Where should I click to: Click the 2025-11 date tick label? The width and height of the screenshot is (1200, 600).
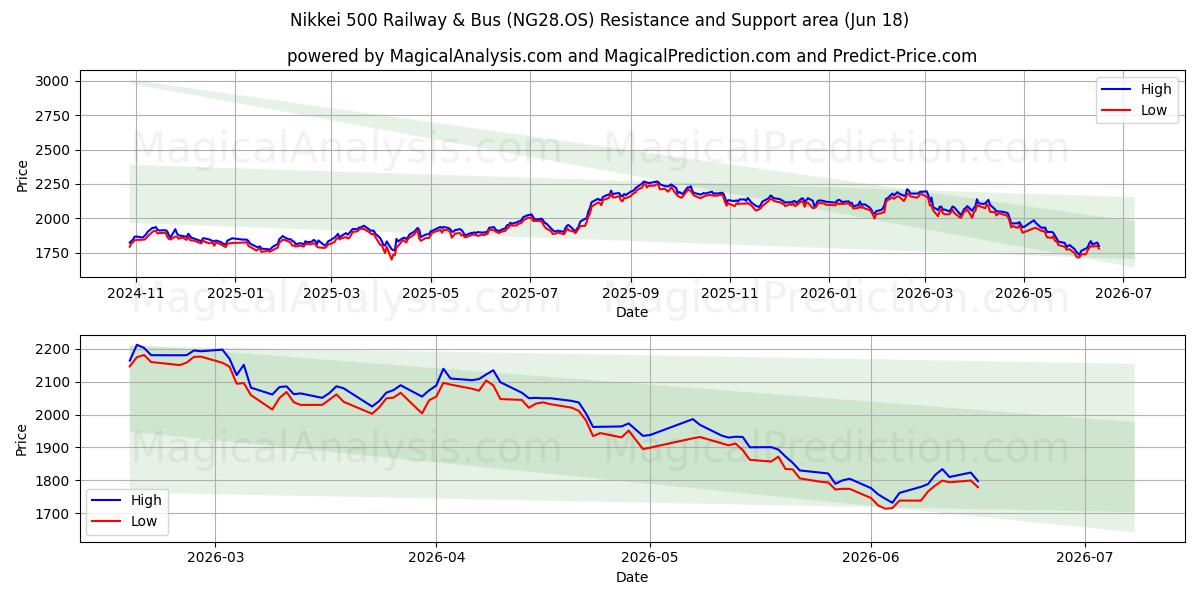730,293
